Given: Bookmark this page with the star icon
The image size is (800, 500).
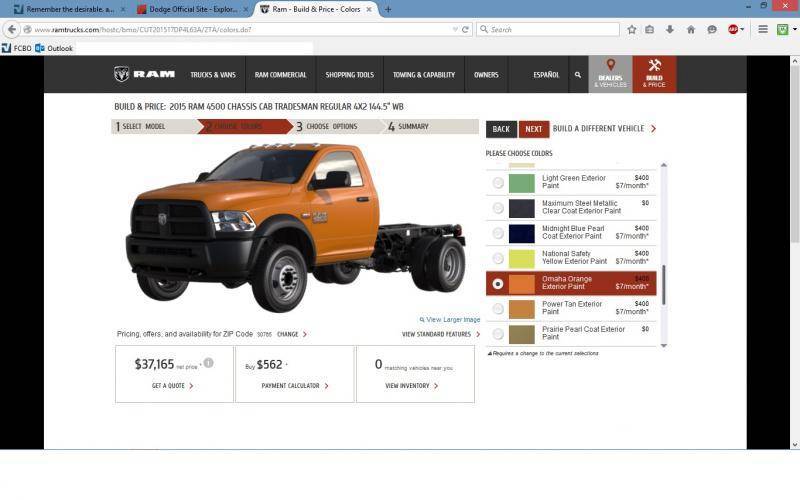Looking at the screenshot, I should pos(631,29).
